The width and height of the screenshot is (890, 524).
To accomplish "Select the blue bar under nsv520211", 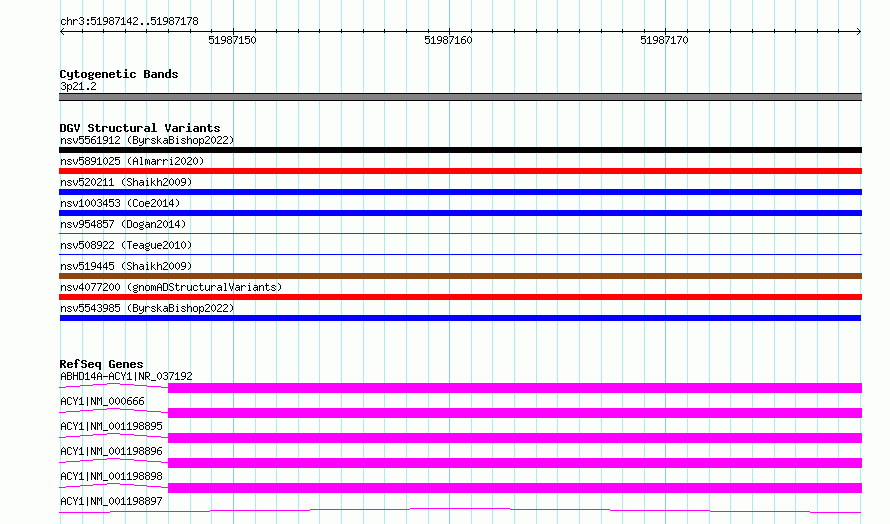I will 460,192.
